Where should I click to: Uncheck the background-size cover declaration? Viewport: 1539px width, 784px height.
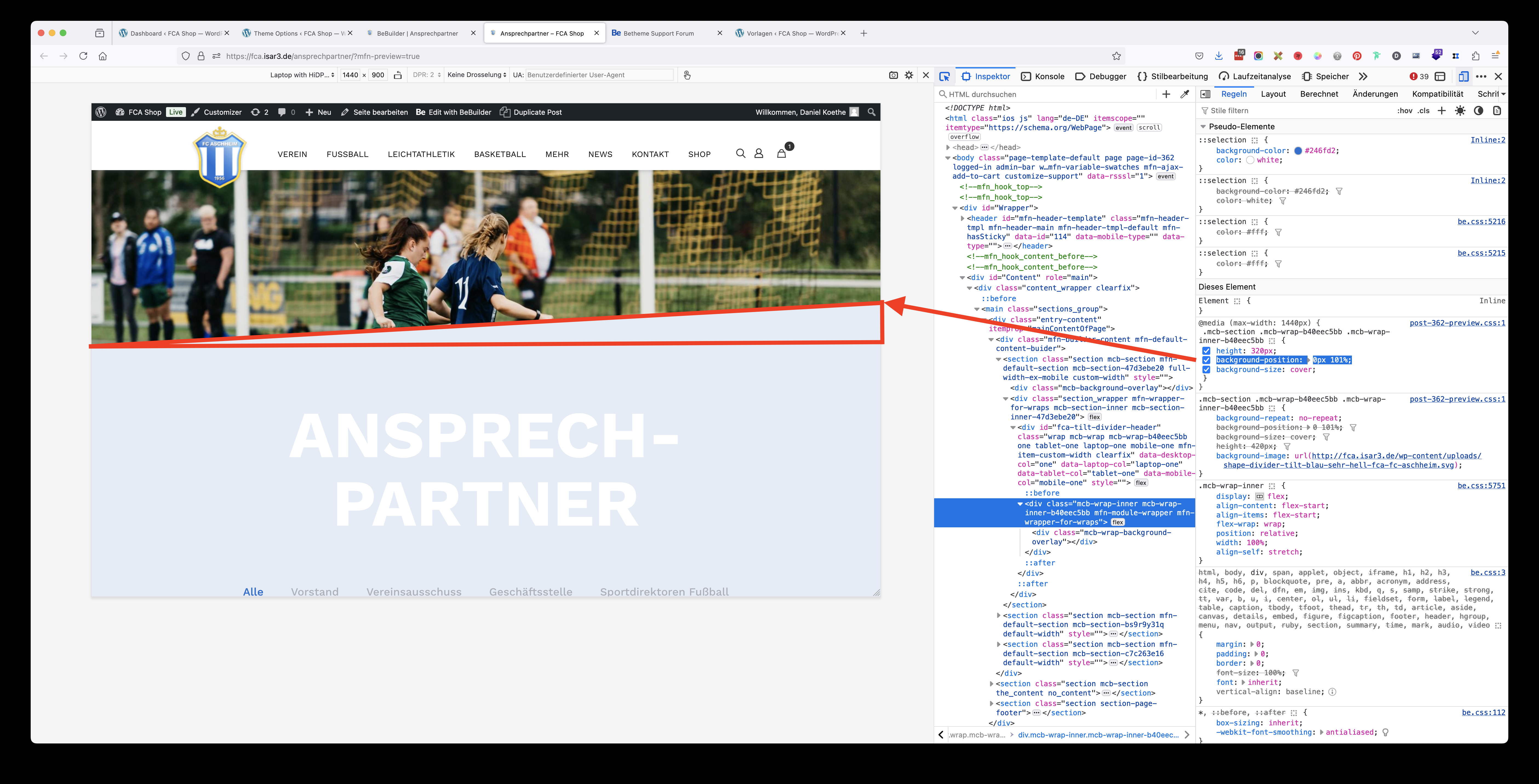pyautogui.click(x=1206, y=370)
